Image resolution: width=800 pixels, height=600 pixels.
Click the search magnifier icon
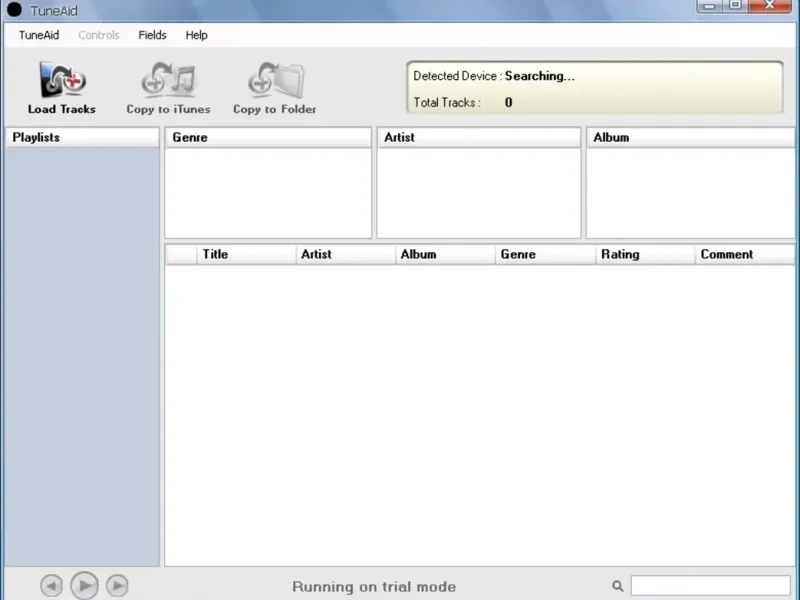pos(617,586)
